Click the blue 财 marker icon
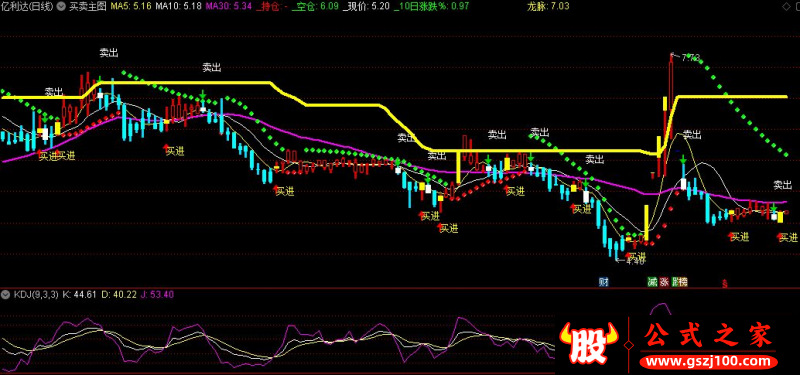Viewport: 800px width, 375px height. tap(604, 282)
